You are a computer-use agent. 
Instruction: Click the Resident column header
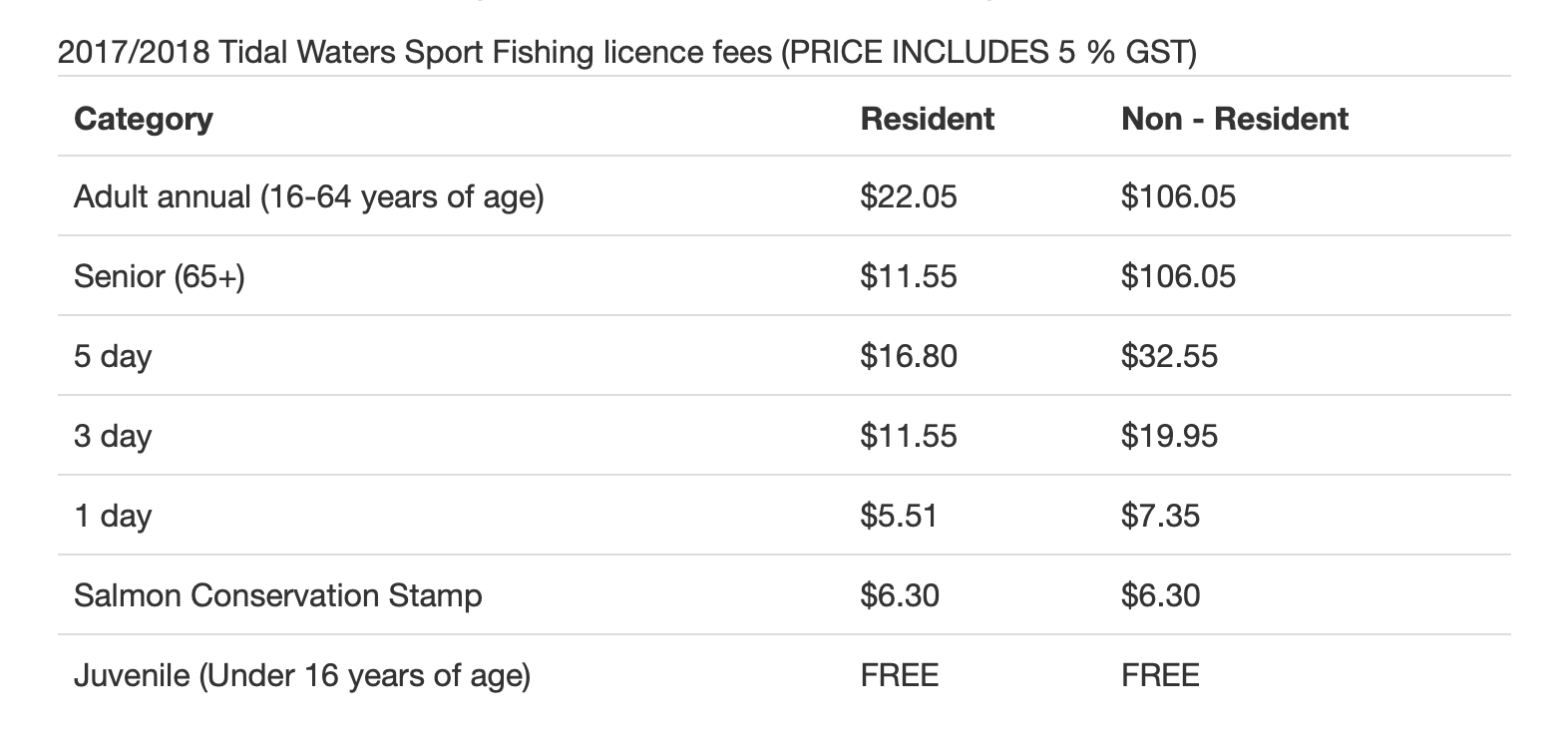(927, 119)
